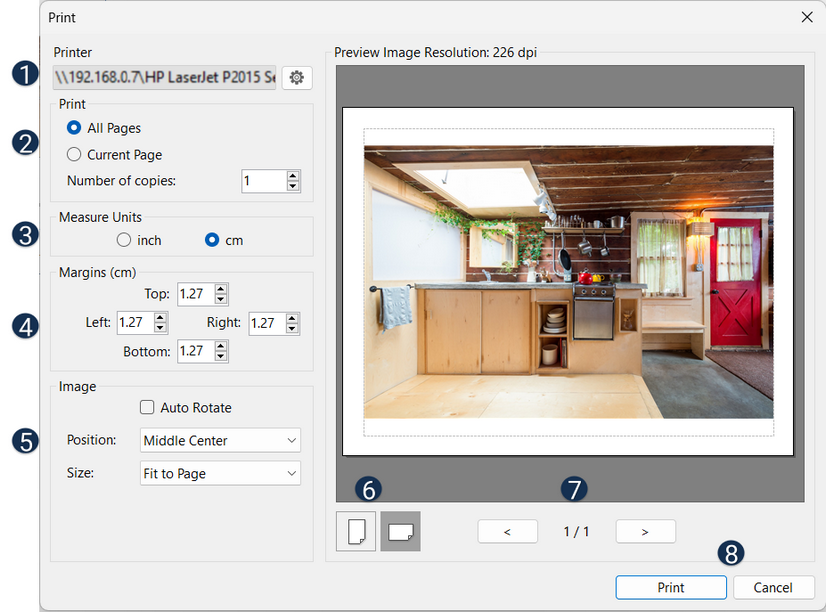Click the Left margin input field
This screenshot has height=612, width=826.
[x=133, y=323]
